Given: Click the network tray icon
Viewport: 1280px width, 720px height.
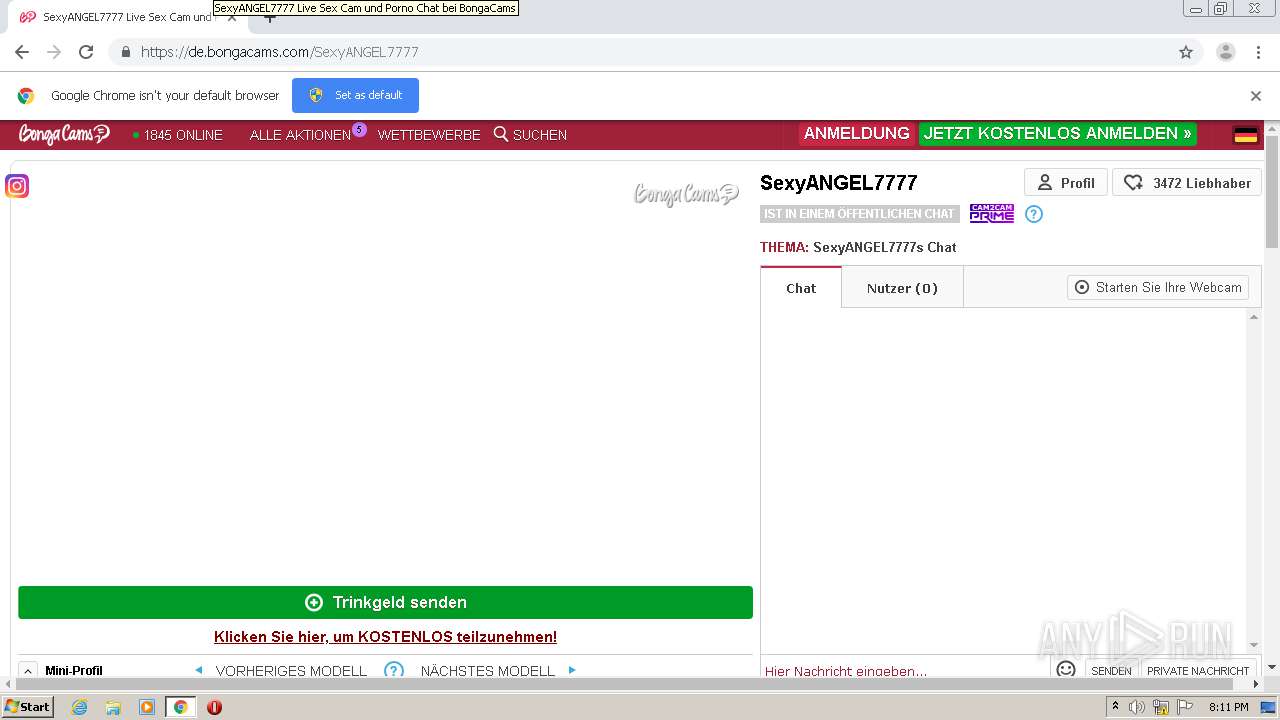Looking at the screenshot, I should [1160, 707].
